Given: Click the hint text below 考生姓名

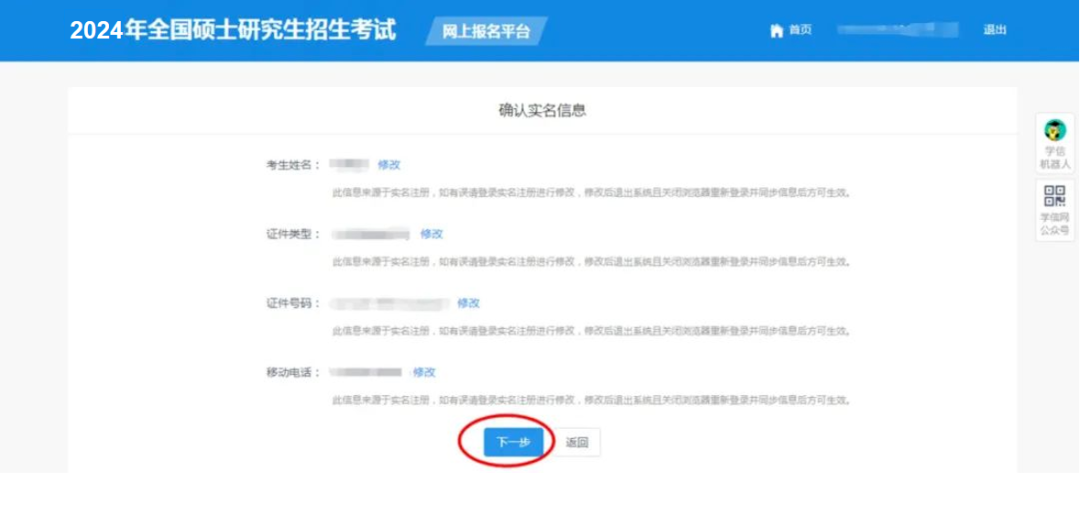Looking at the screenshot, I should [x=592, y=192].
